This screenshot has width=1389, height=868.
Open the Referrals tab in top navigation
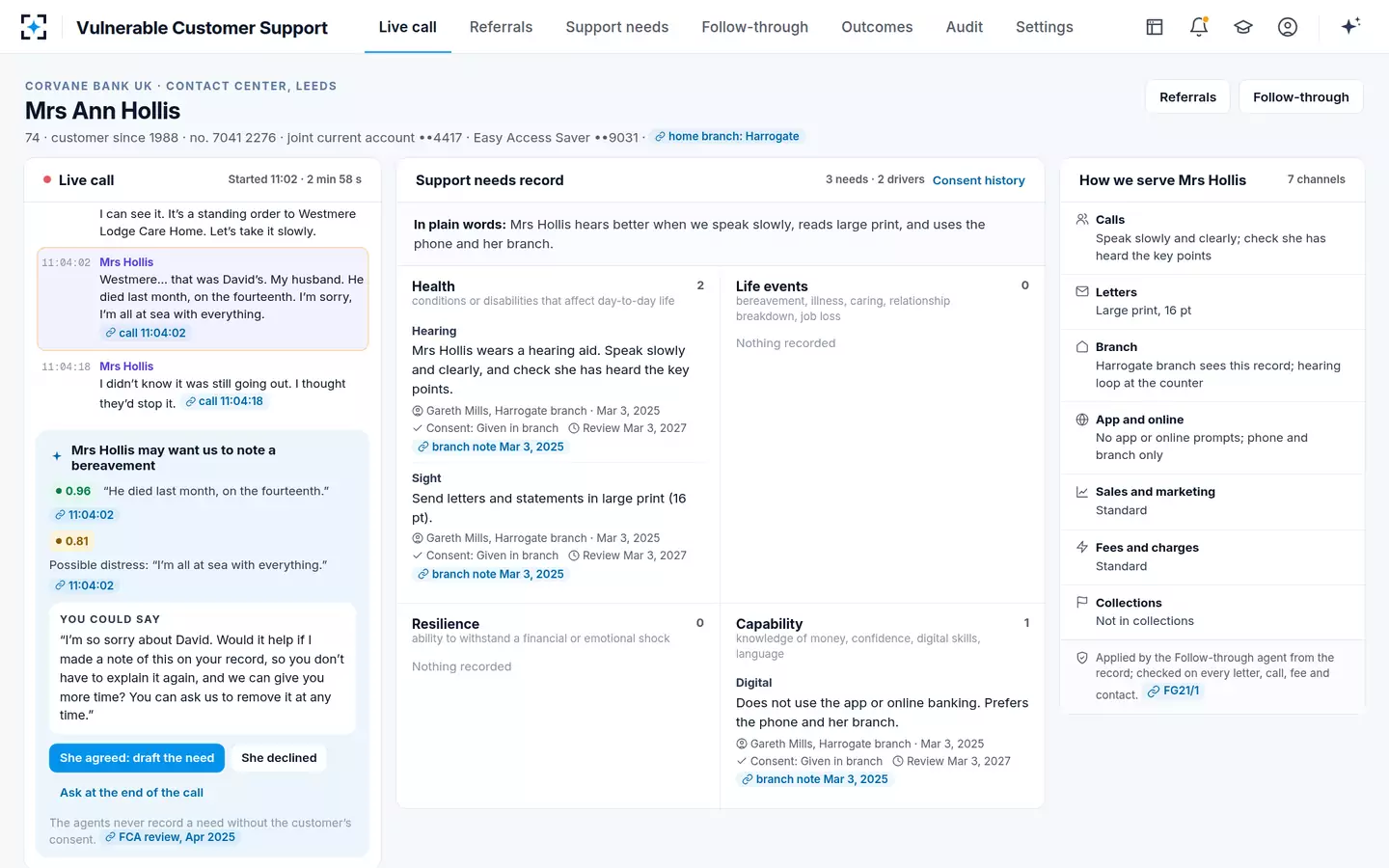point(501,27)
